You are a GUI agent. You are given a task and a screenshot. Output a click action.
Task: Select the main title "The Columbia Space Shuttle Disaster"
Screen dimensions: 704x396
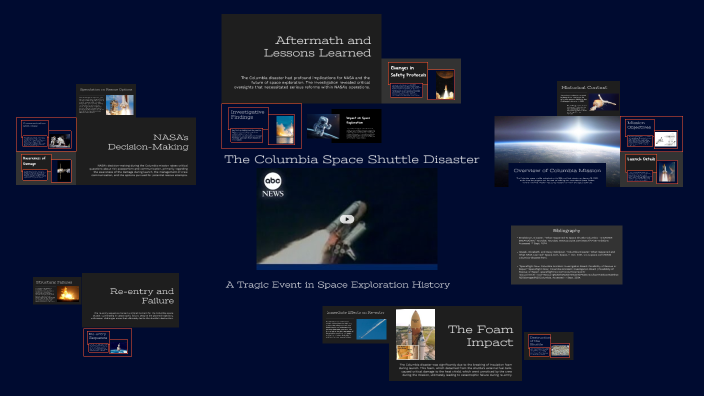(352, 159)
